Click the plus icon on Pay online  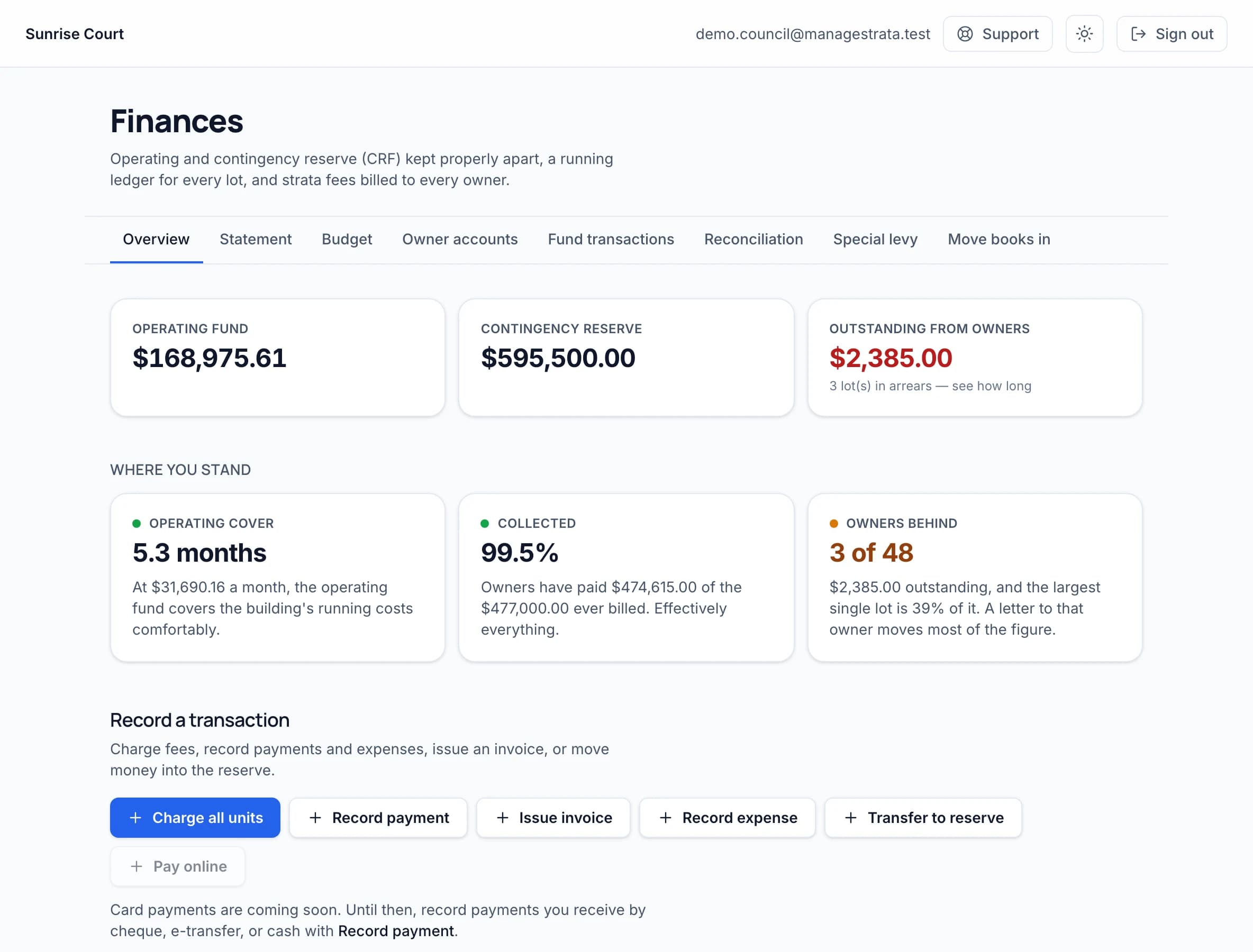136,866
